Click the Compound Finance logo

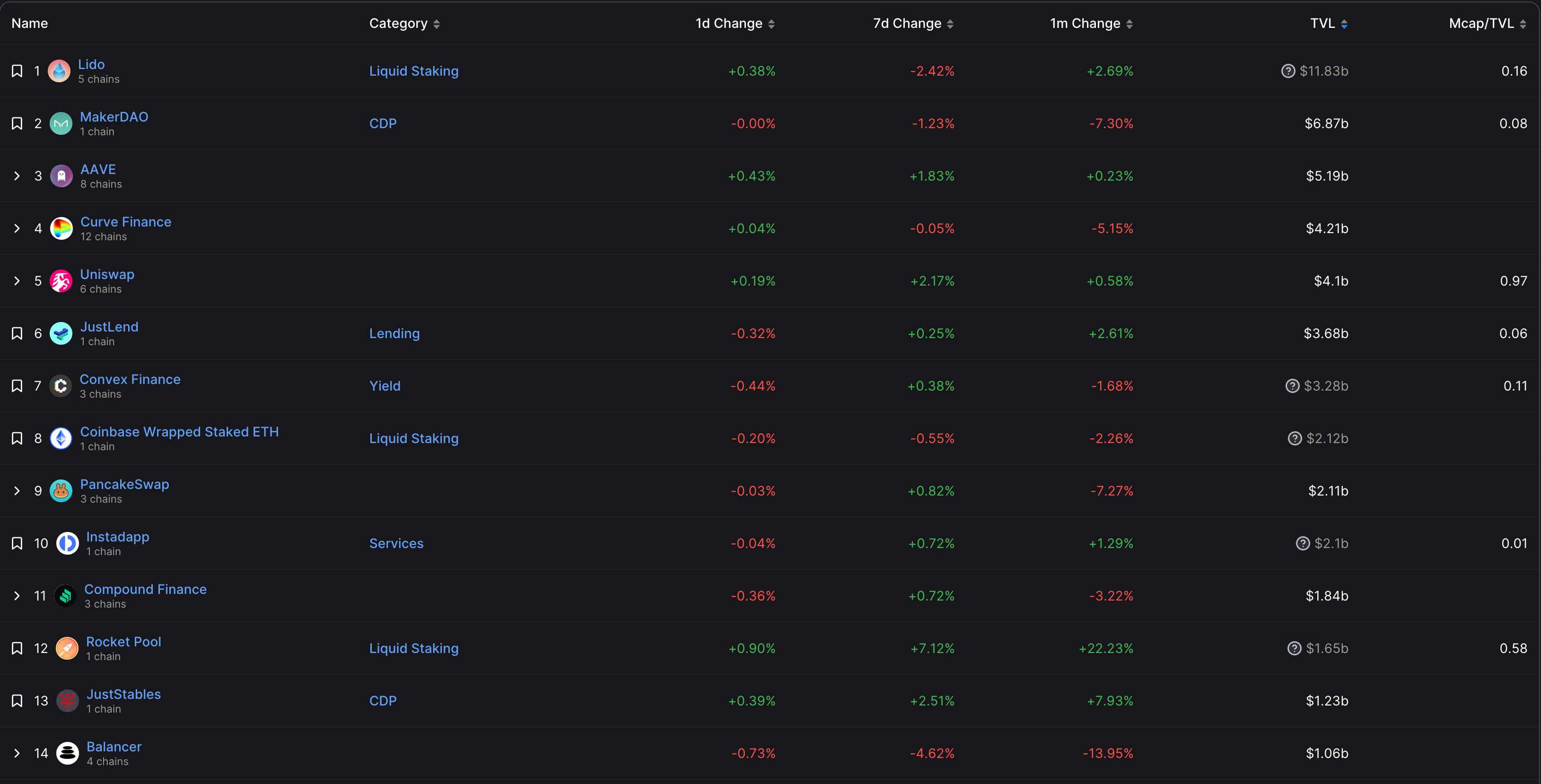[65, 596]
